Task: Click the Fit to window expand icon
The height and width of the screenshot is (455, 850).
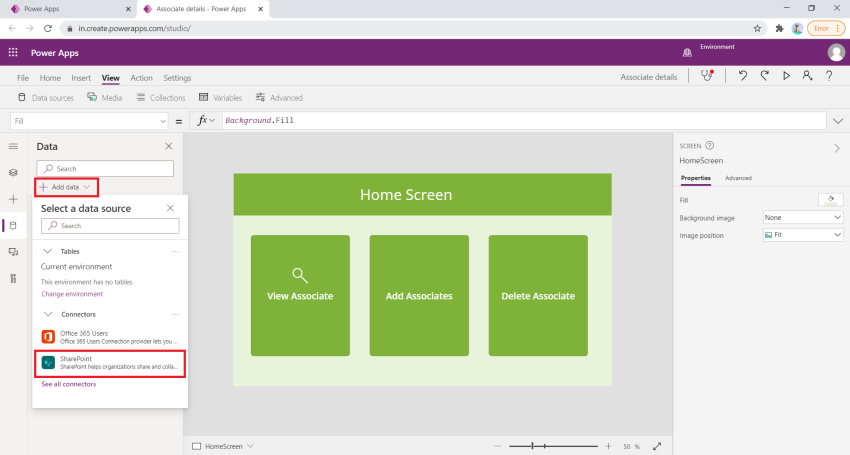Action: [x=657, y=446]
